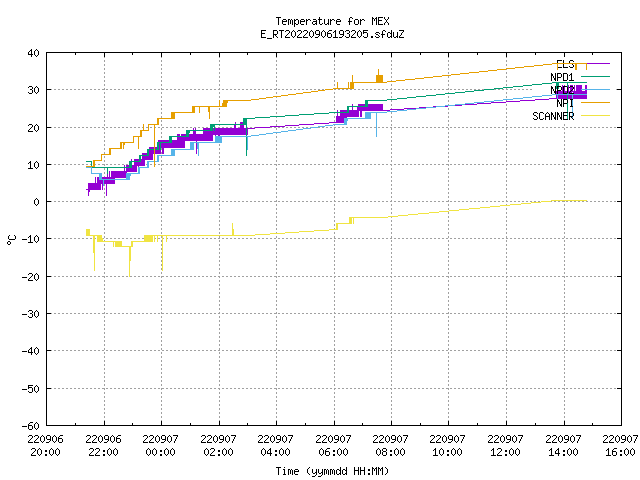Click the x-axis tick label 220907 00:00
640x480 pixels.
[x=161, y=446]
